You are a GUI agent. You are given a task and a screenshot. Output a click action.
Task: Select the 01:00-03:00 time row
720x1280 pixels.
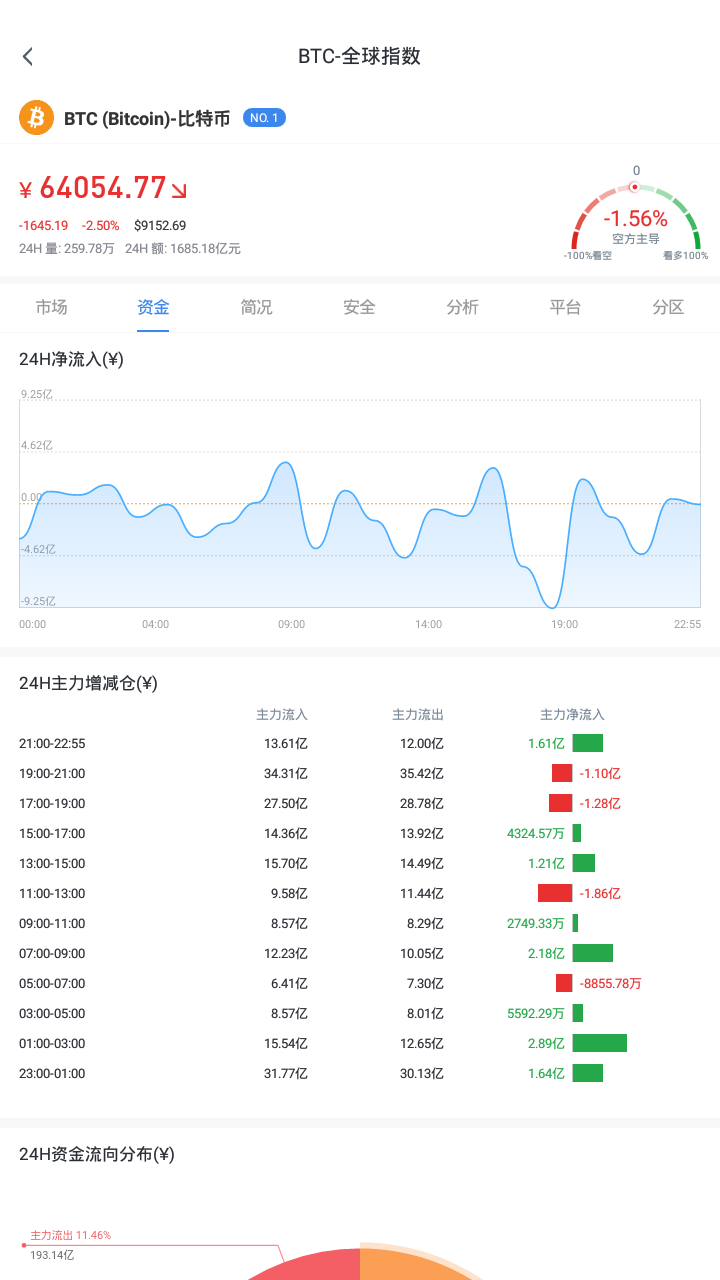[x=360, y=1043]
